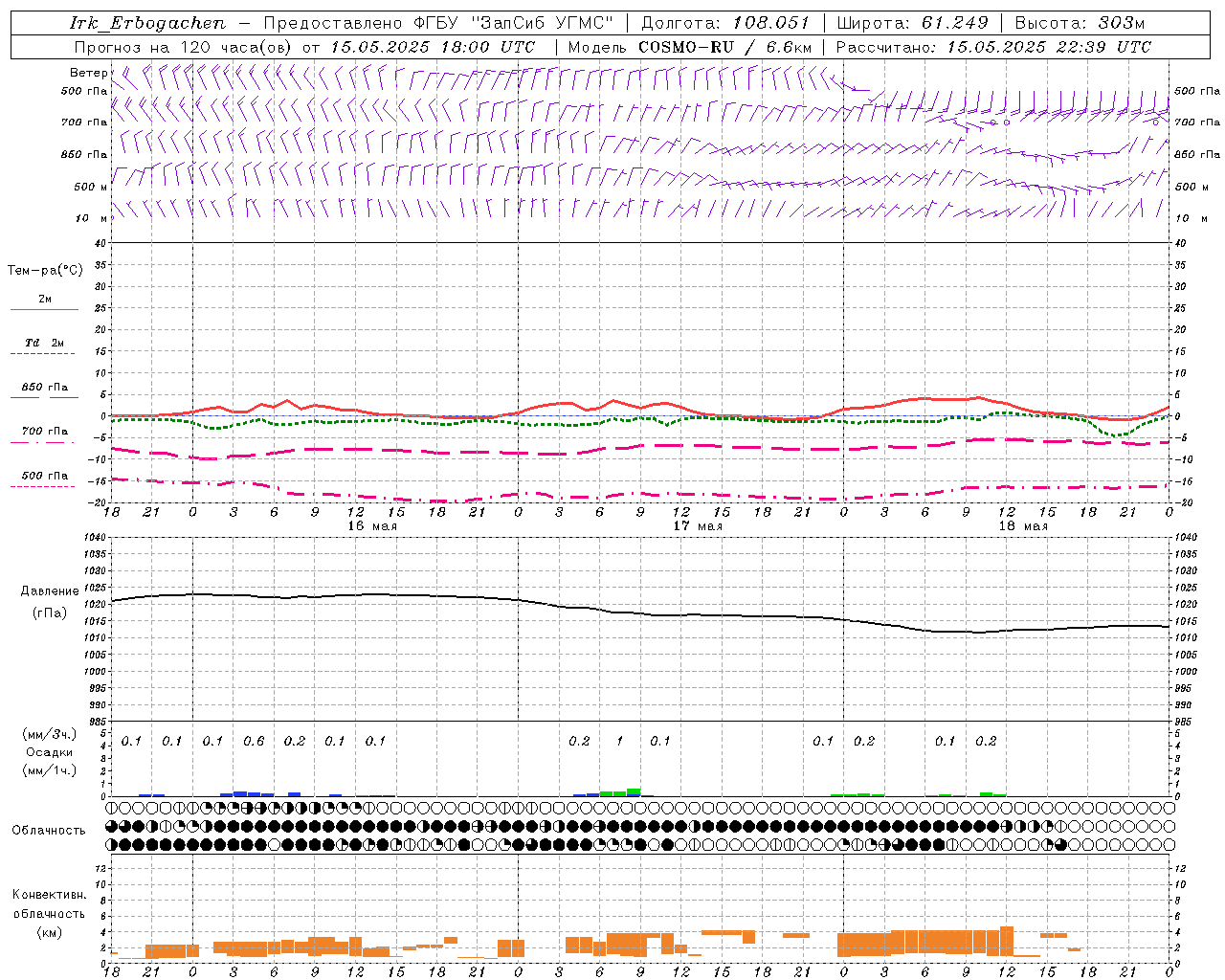Click the Облачность cloudiness label

pos(49,831)
